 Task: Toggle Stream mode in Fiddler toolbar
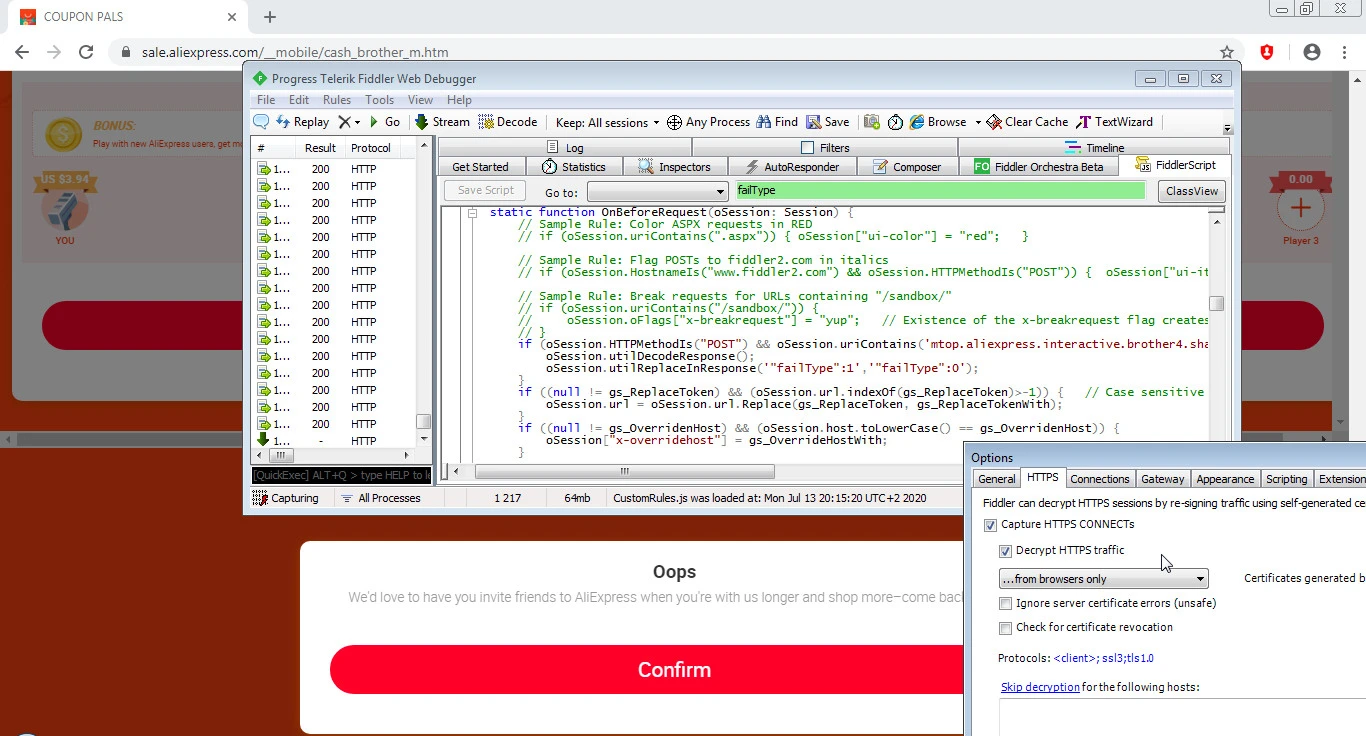click(442, 122)
